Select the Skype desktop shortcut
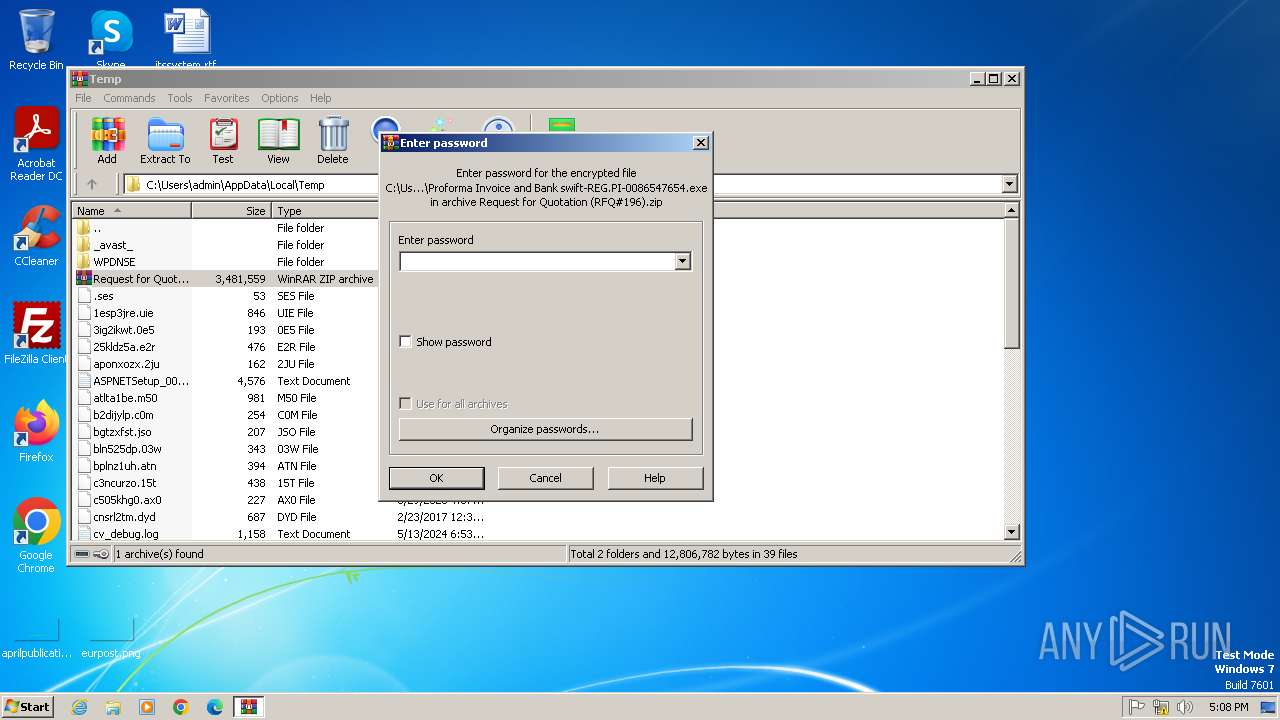The image size is (1280, 720). pyautogui.click(x=111, y=40)
